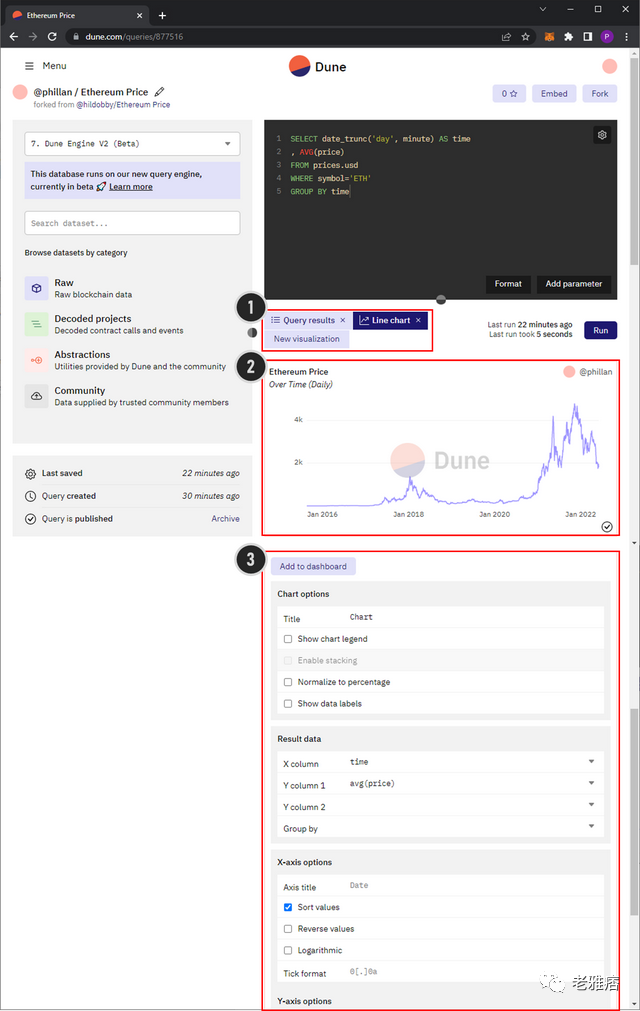Click the chart Title input field
640x1011 pixels.
[x=476, y=618]
